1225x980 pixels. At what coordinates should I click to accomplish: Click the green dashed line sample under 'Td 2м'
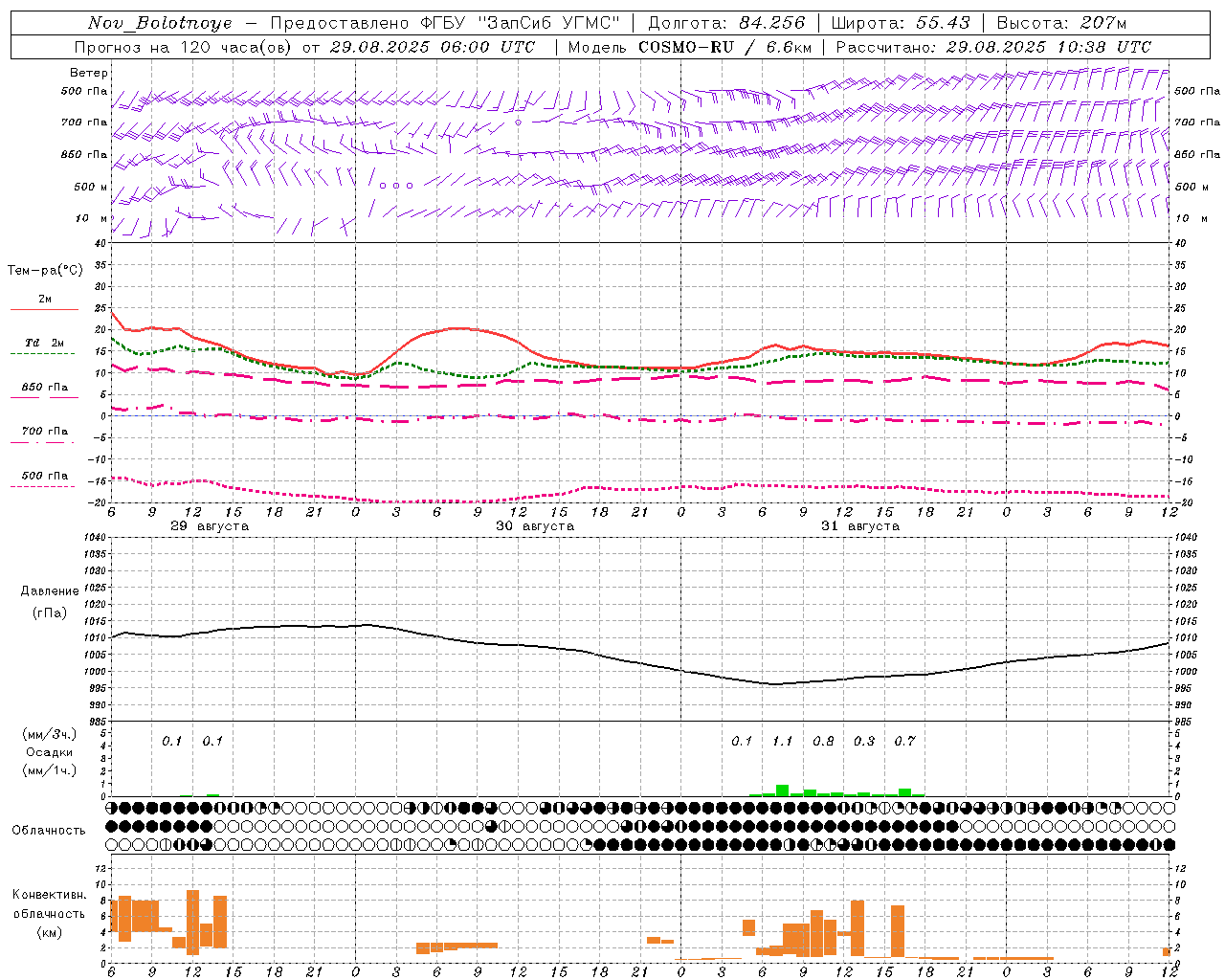tap(43, 353)
